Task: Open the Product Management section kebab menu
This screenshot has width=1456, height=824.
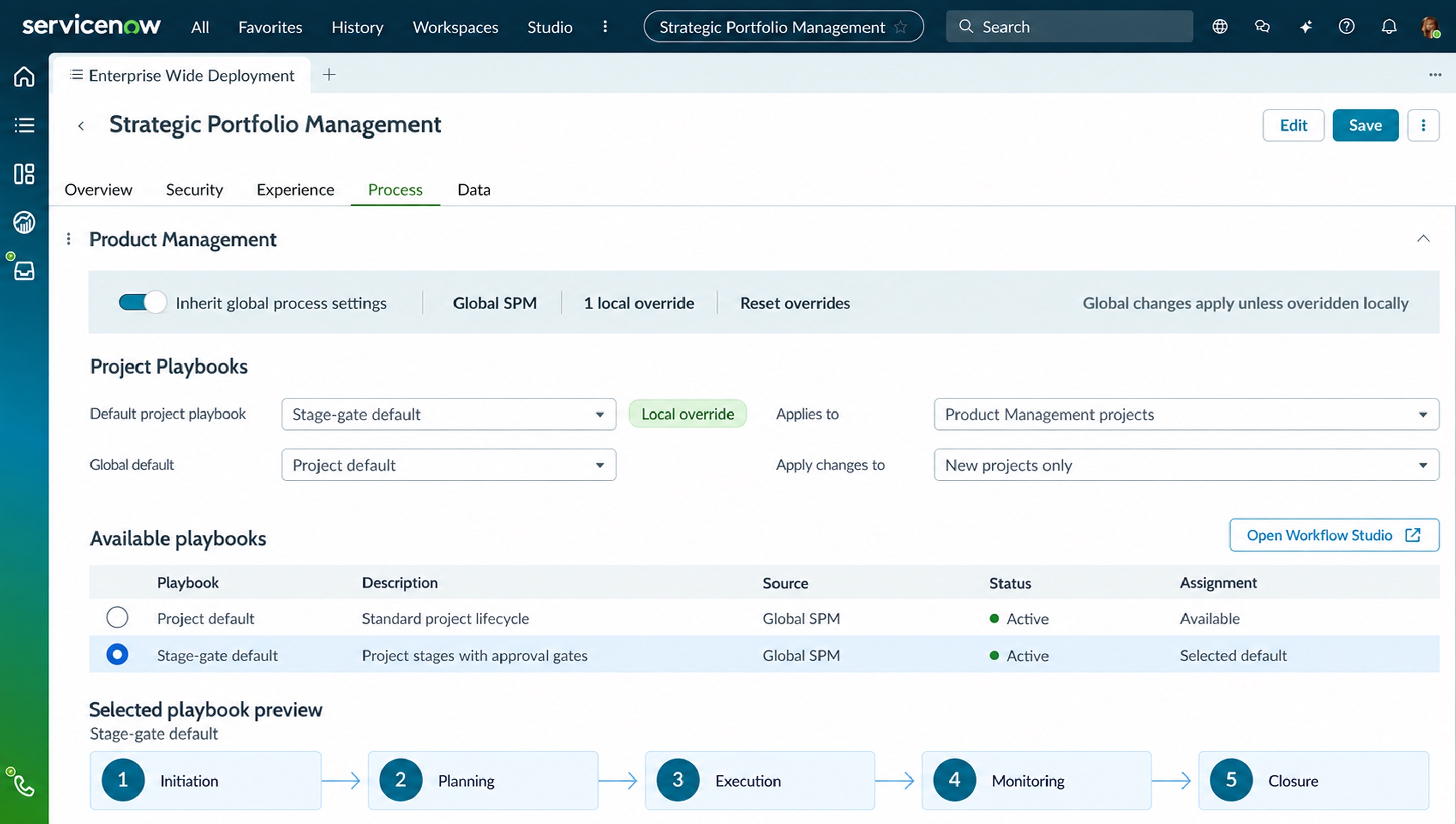Action: [x=68, y=239]
